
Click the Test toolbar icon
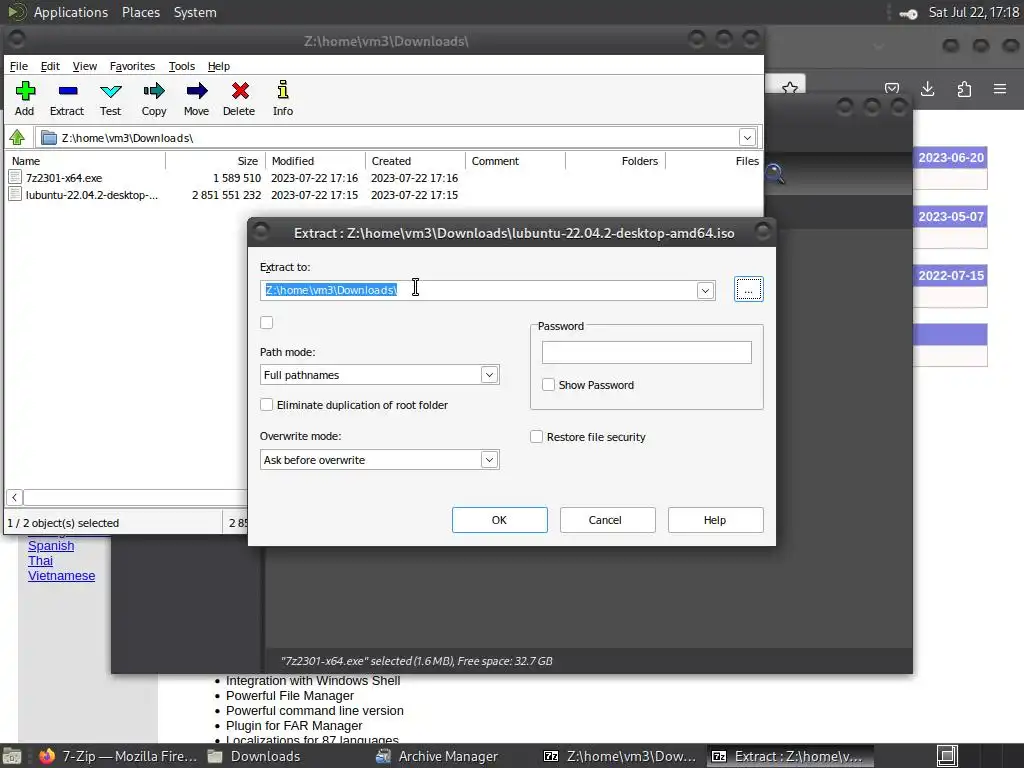(110, 91)
